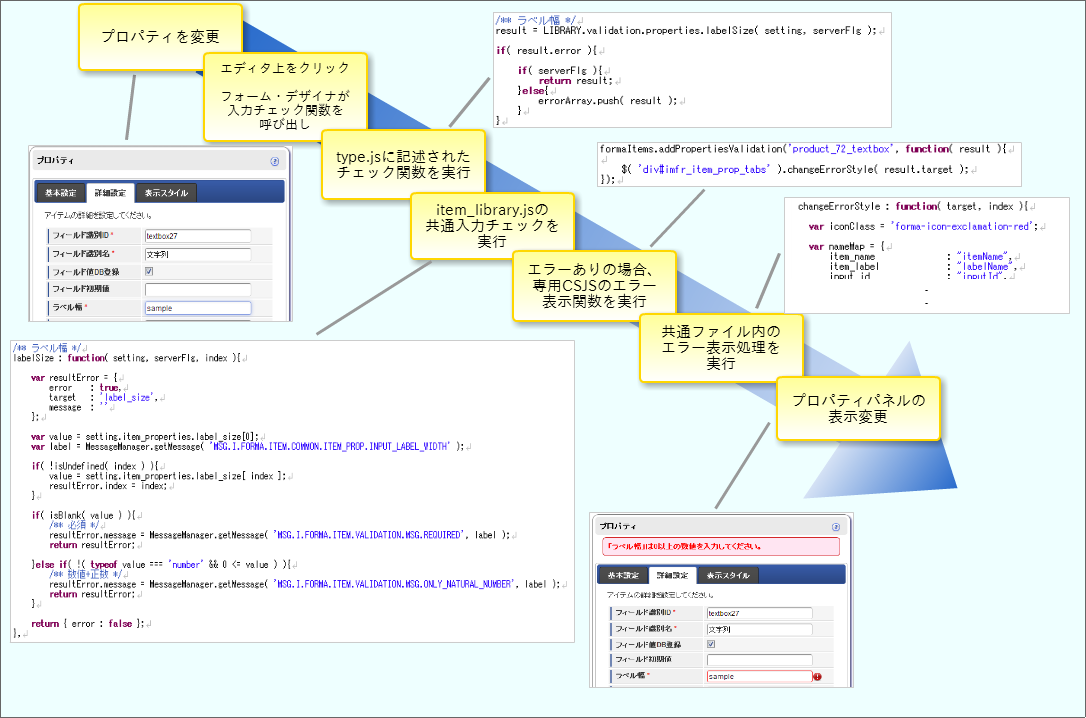Click プロパティ title in panel showing error banner
This screenshot has width=1086, height=718.
[x=617, y=526]
